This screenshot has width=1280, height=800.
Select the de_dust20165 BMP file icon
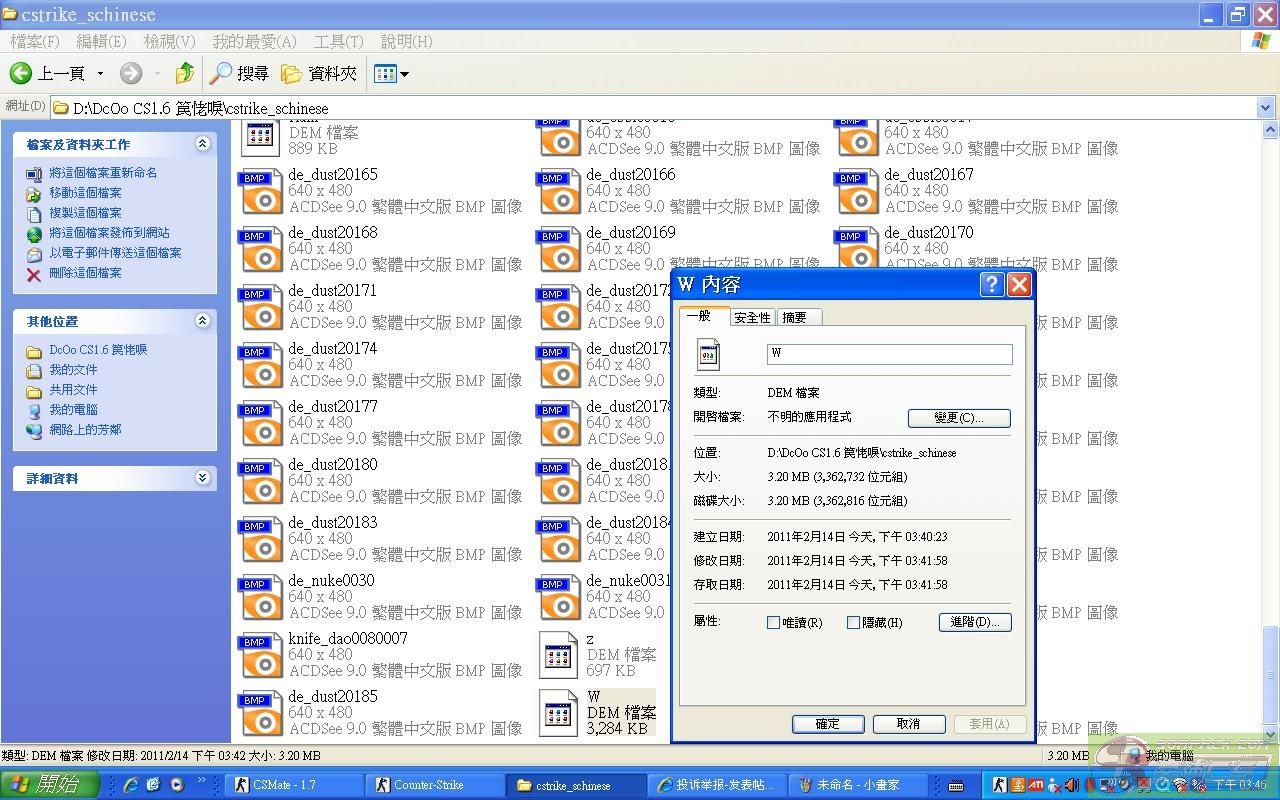coord(260,191)
